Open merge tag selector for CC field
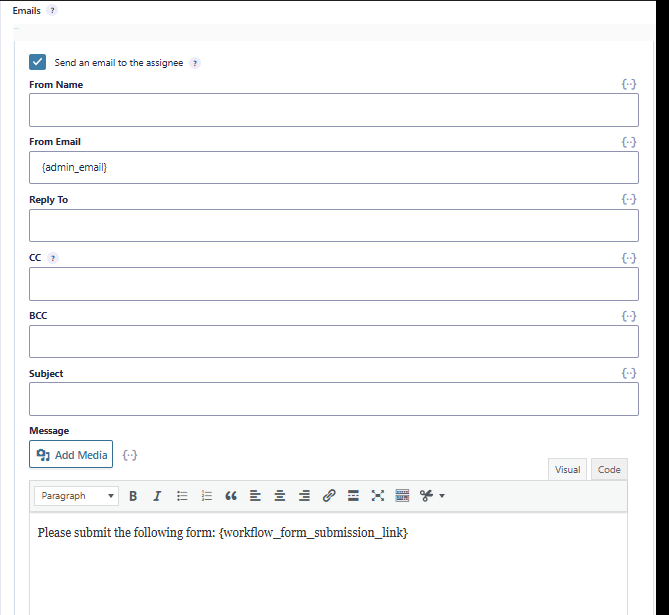Screen dimensions: 669x615 (x=629, y=258)
